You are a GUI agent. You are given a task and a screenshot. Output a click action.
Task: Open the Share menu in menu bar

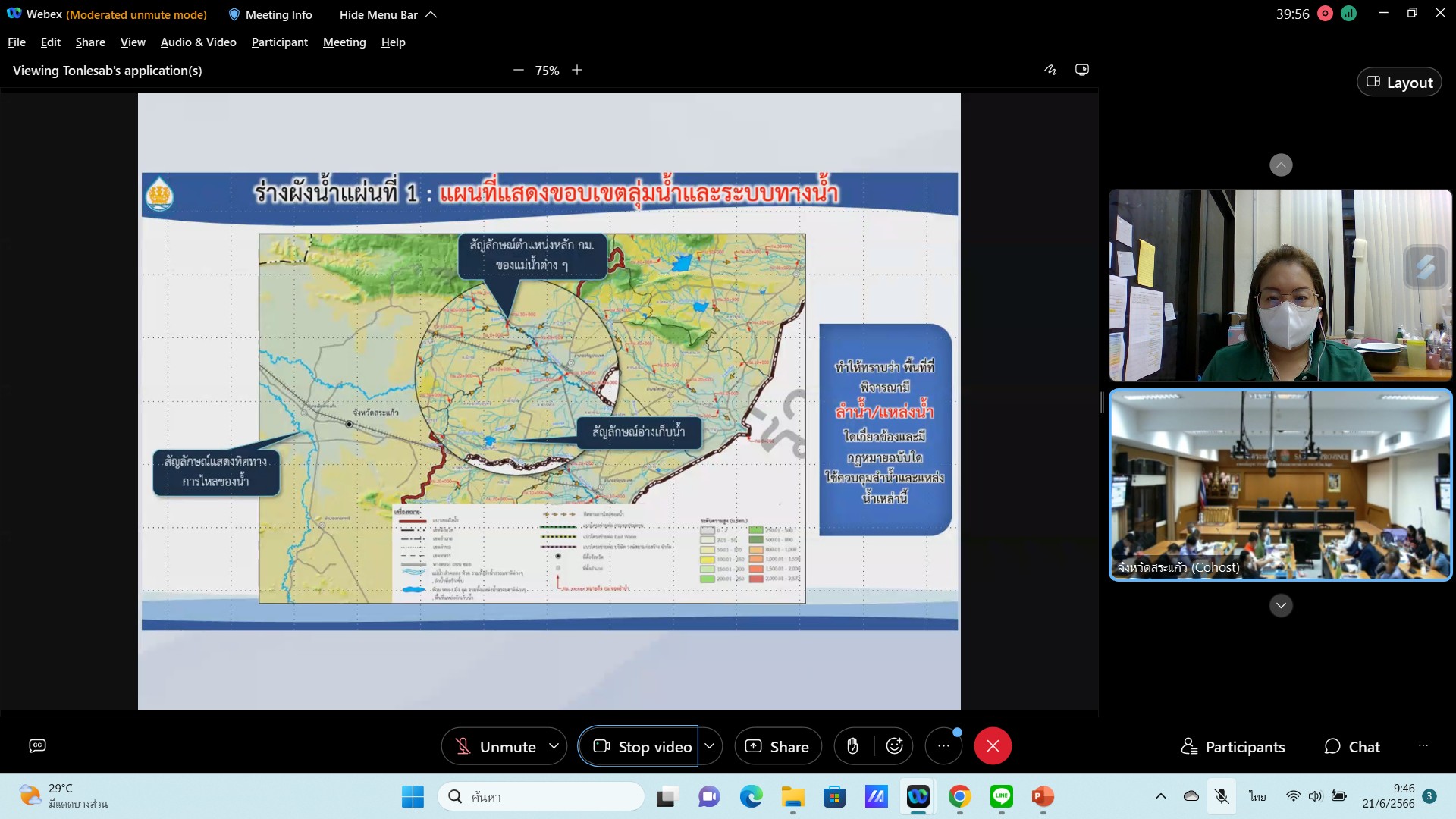(x=90, y=42)
